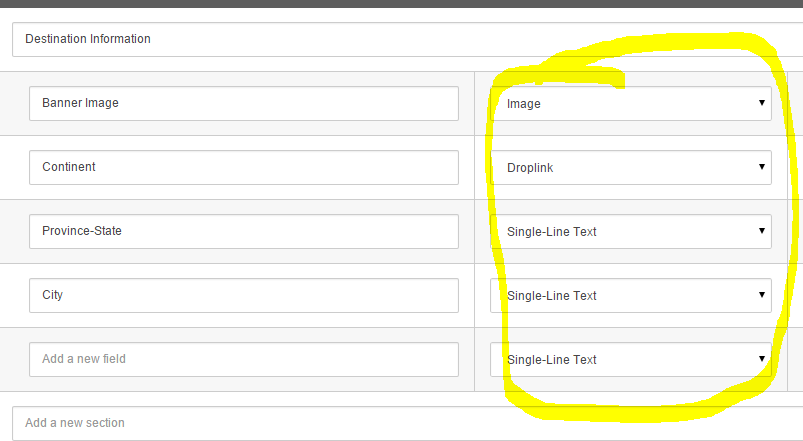Select the Banner Image field name box

click(243, 103)
